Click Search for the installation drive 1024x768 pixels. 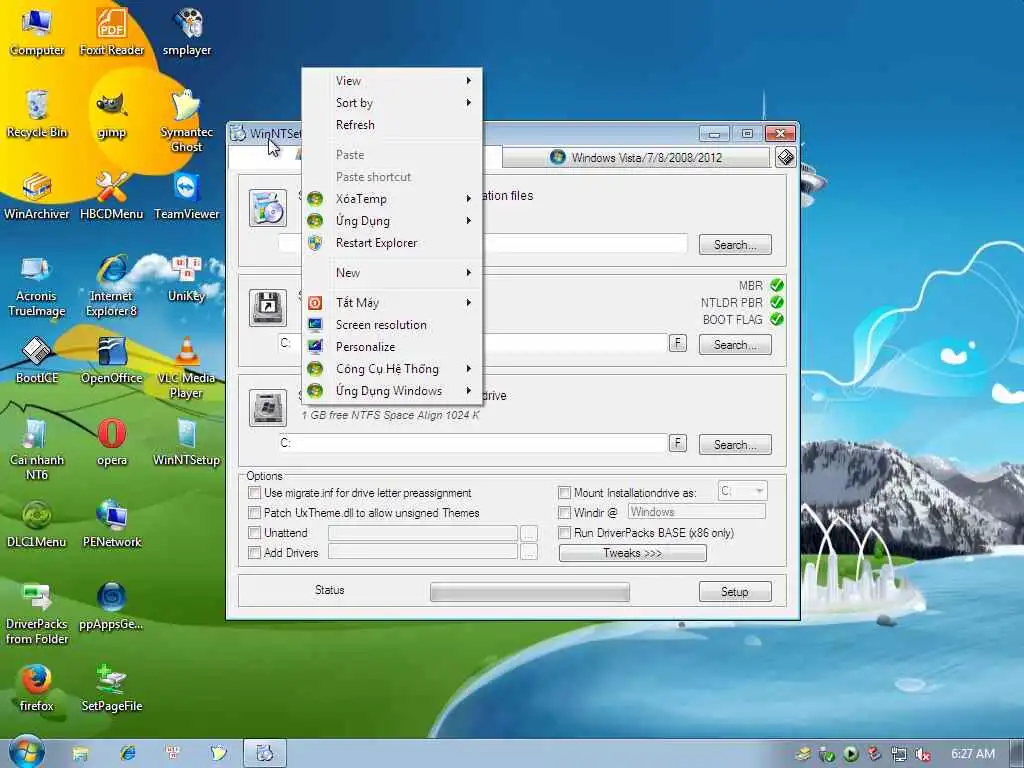pos(735,445)
